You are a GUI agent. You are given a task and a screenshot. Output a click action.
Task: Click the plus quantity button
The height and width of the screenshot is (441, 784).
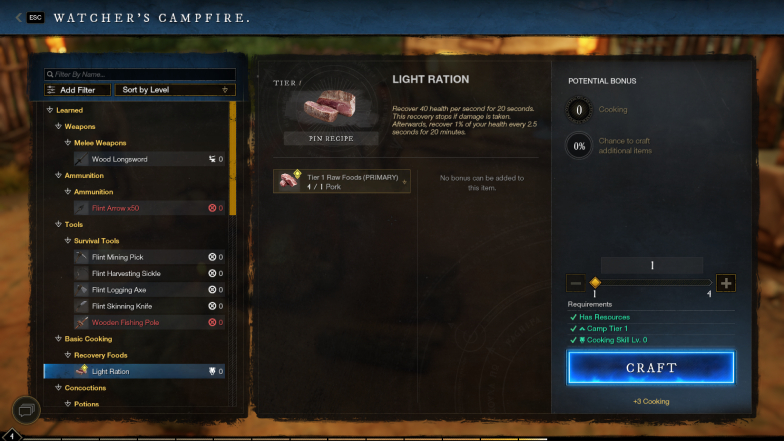pos(726,283)
